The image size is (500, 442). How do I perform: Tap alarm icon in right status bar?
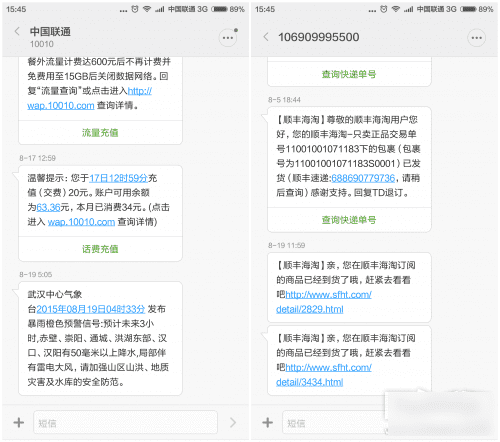(384, 9)
